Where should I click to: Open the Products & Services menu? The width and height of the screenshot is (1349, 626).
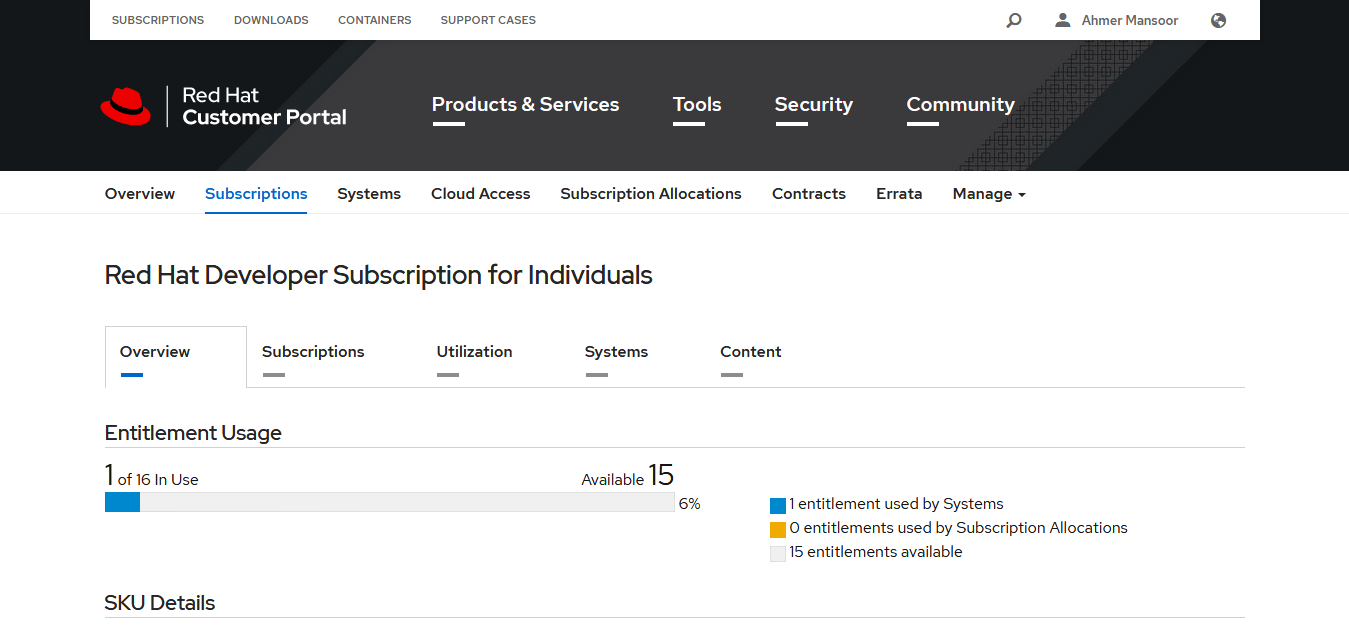click(525, 104)
